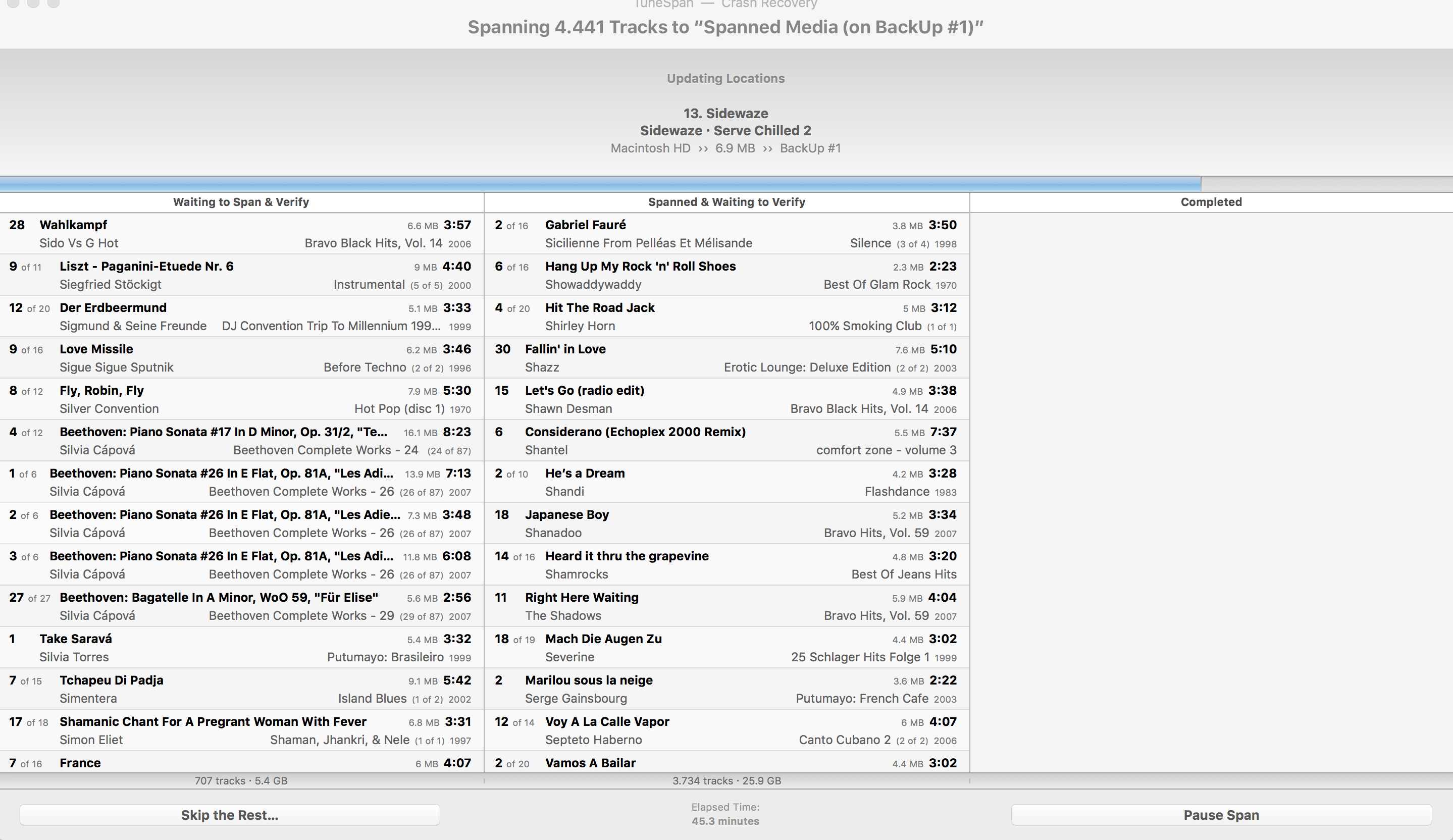Click the Elapsed Time 45.3 minutes label
The width and height of the screenshot is (1453, 840).
[x=725, y=814]
